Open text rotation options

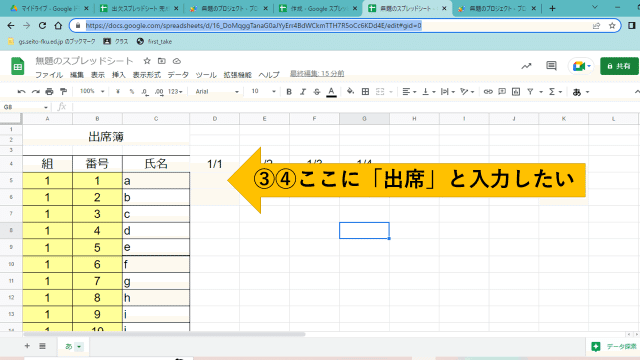tap(467, 92)
